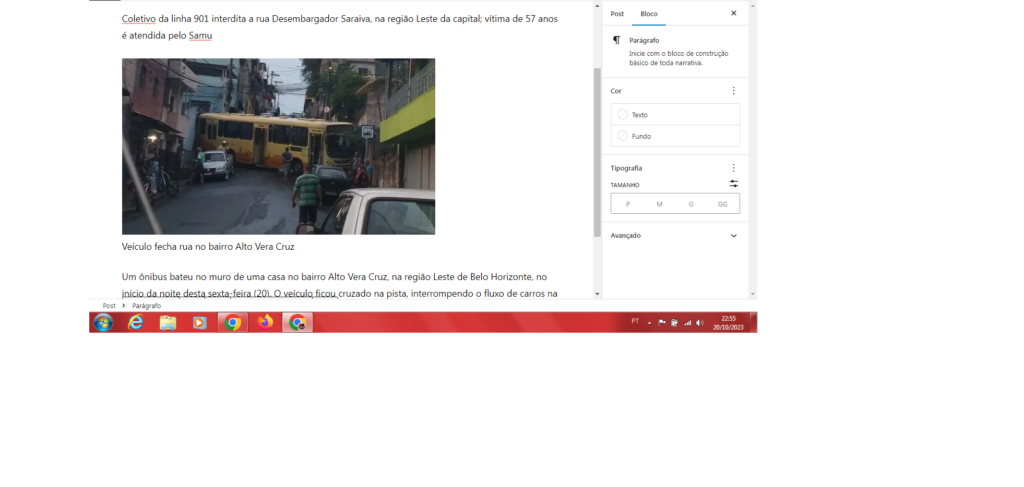The image size is (1024, 487).
Task: Click the Show desktop strip on the taskbar
Action: [754, 322]
